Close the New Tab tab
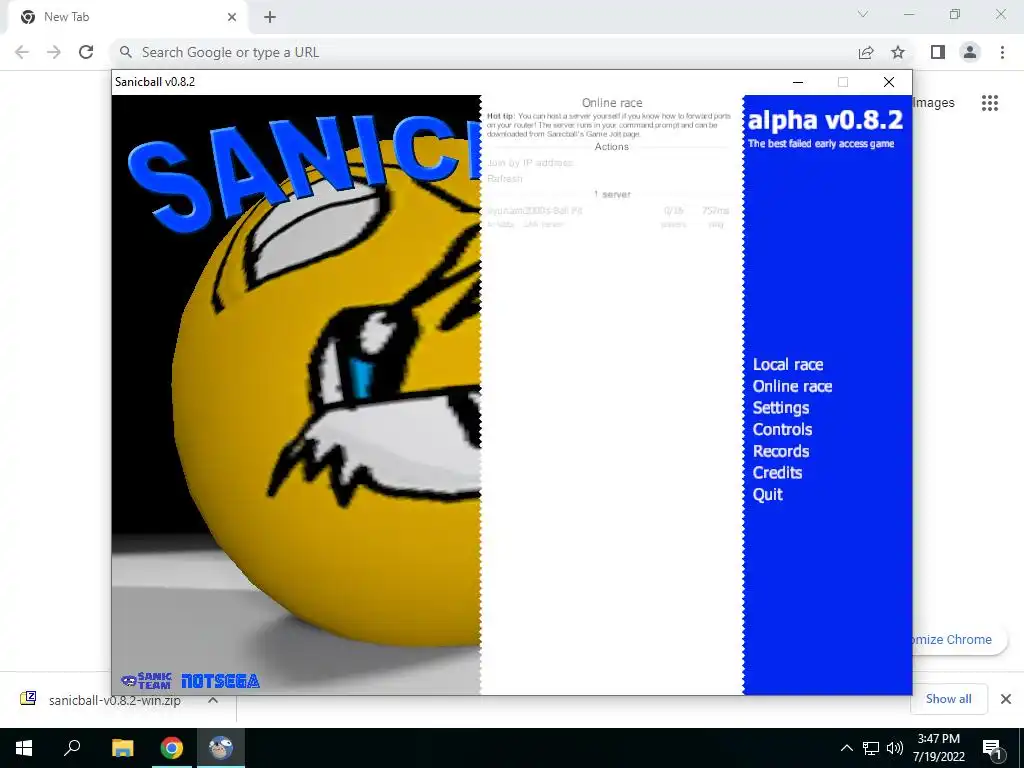 tap(232, 17)
